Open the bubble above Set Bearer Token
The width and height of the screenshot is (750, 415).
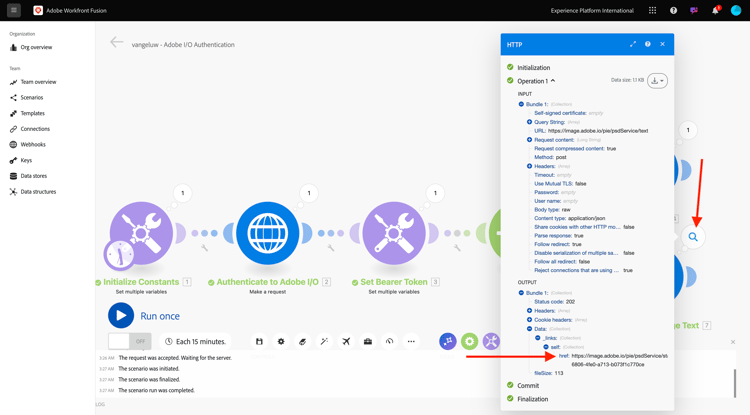[x=435, y=193]
